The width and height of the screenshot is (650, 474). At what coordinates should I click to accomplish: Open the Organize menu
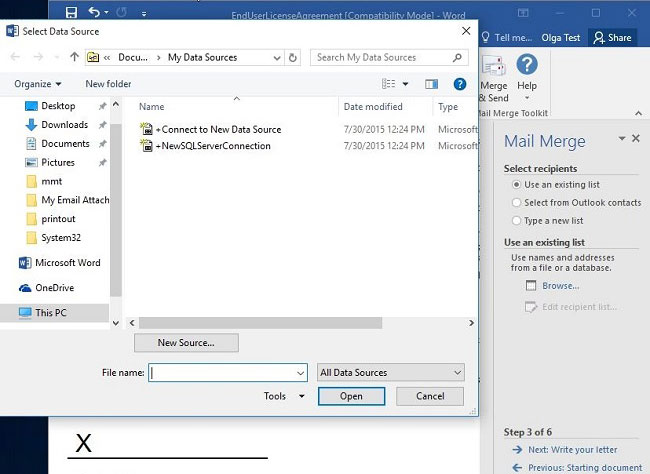tap(38, 84)
